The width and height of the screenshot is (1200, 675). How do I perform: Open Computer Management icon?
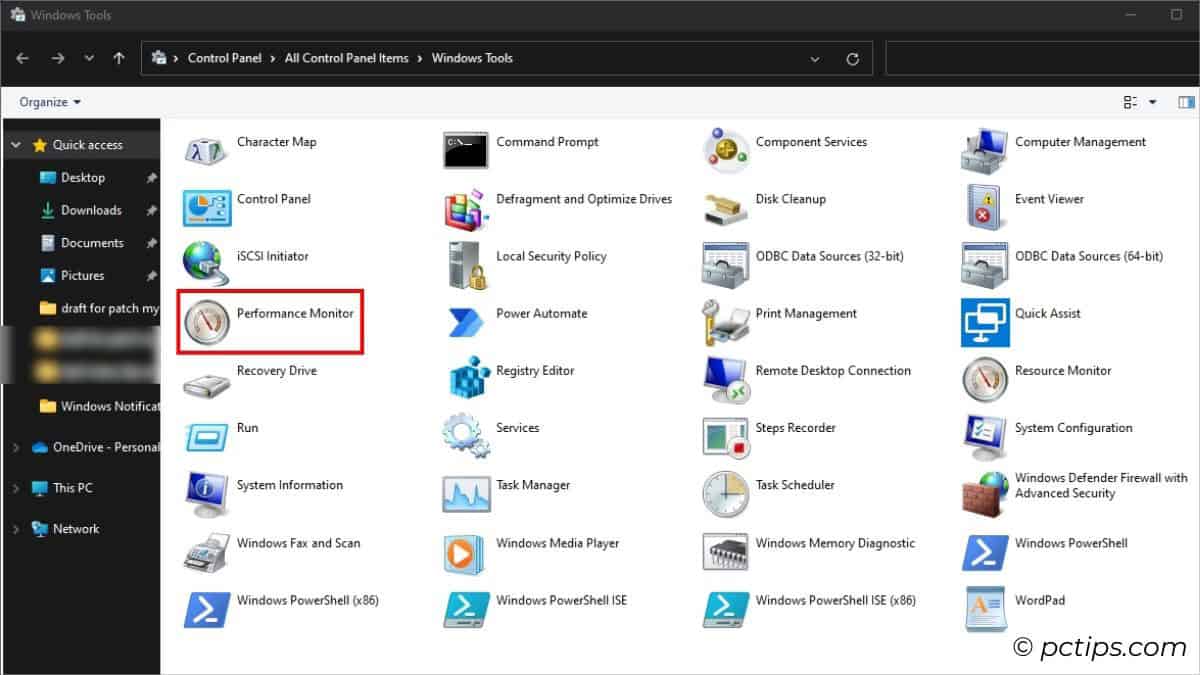point(985,151)
